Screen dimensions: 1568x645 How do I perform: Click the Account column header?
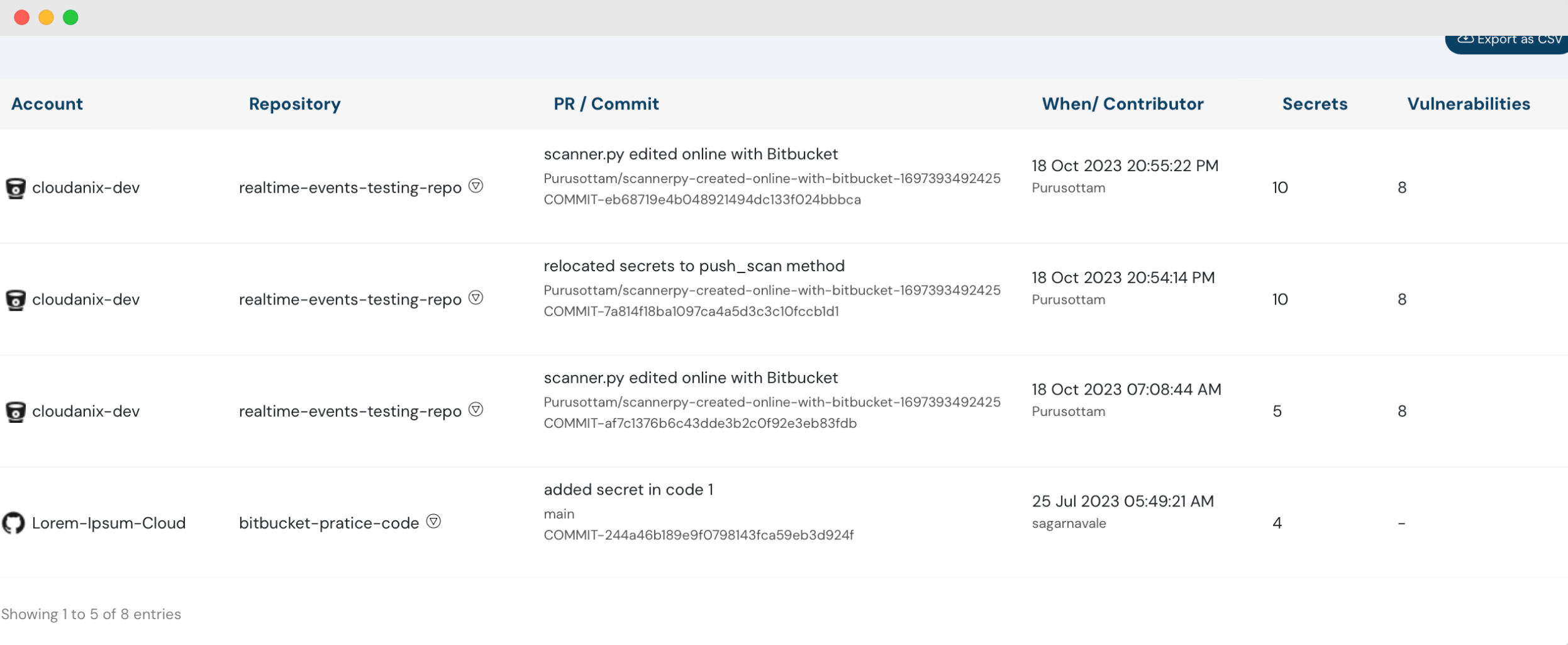(47, 103)
